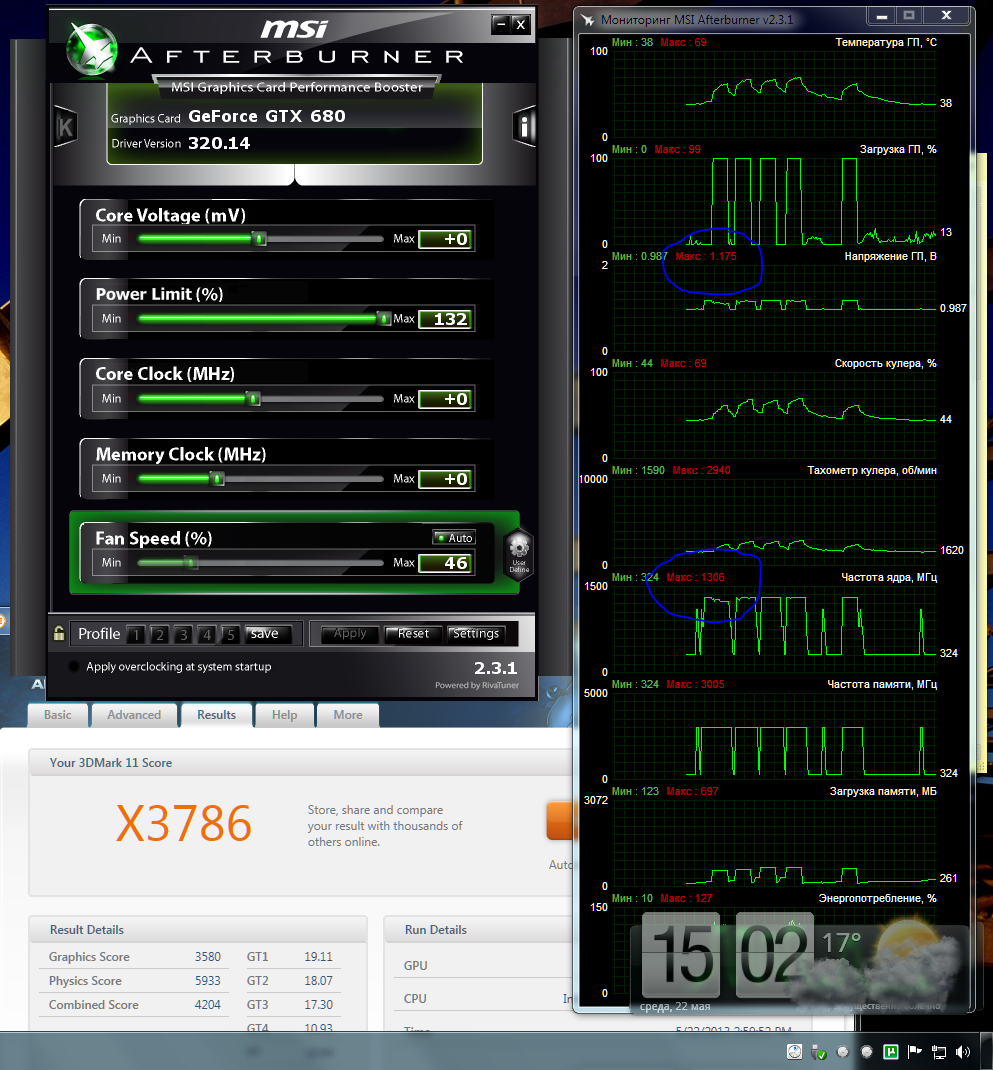
Task: Toggle the fan speed Auto button
Action: tap(454, 538)
